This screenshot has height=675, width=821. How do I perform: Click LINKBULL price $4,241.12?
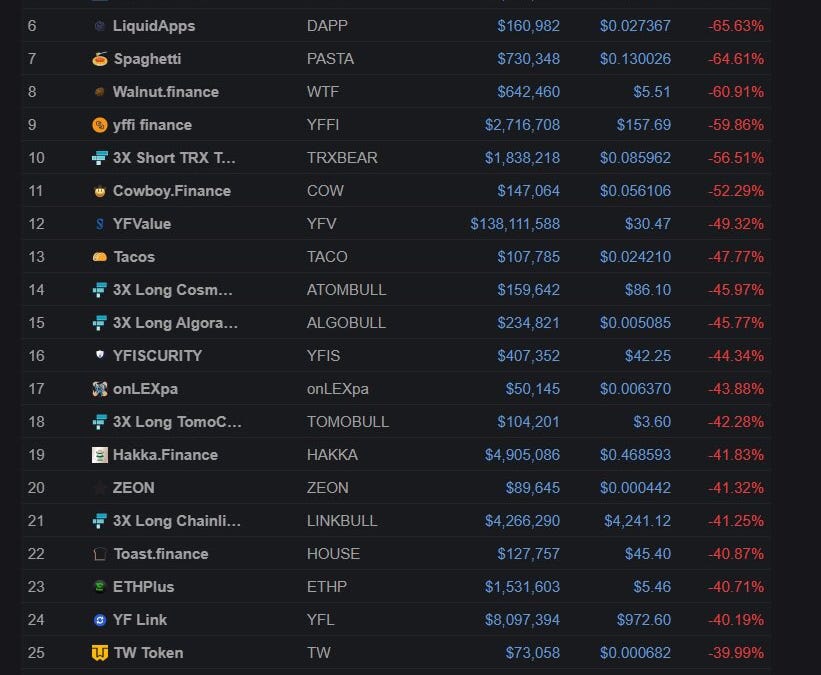[637, 521]
